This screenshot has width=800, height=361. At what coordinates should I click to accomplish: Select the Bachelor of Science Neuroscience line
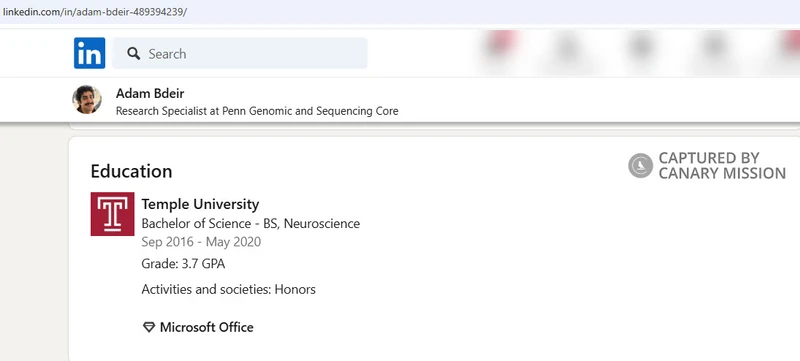[251, 223]
